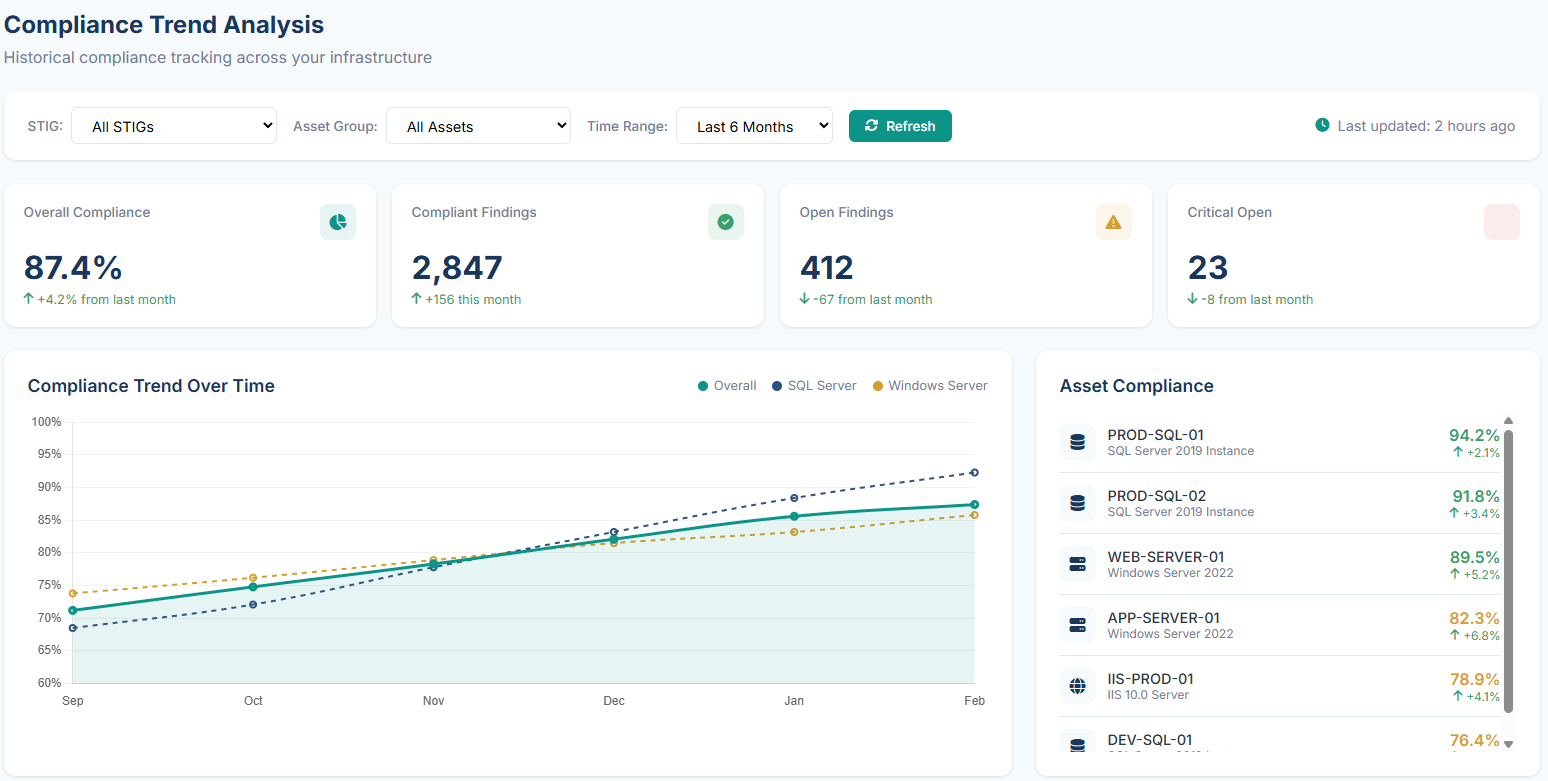Click the Refresh button
Screen dimensions: 1548x781
(900, 126)
